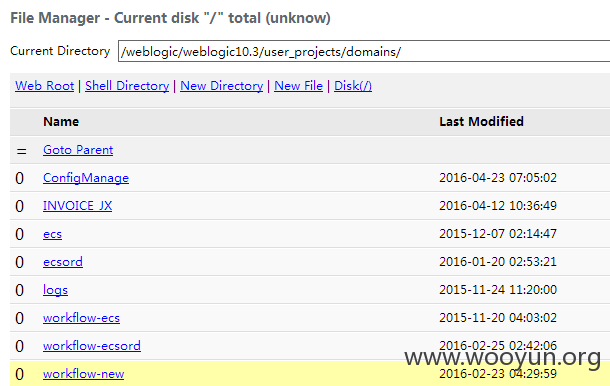Viewport: 610px width, 386px height.
Task: Open the INVOICE_JX folder
Action: (x=77, y=206)
